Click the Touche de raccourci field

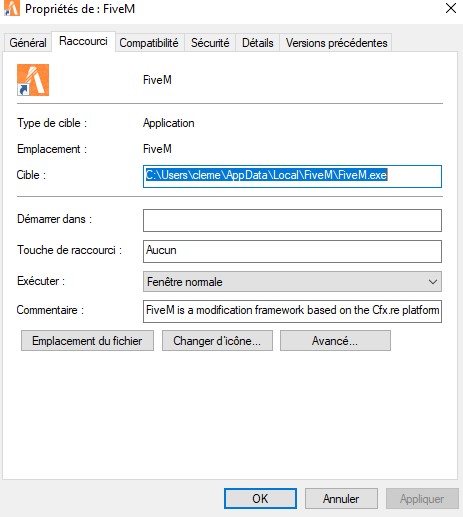coord(292,251)
